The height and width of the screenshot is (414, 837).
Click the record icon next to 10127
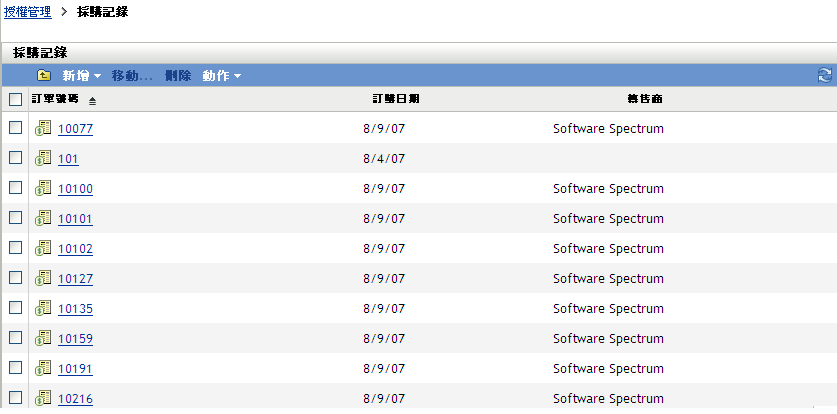[x=43, y=278]
